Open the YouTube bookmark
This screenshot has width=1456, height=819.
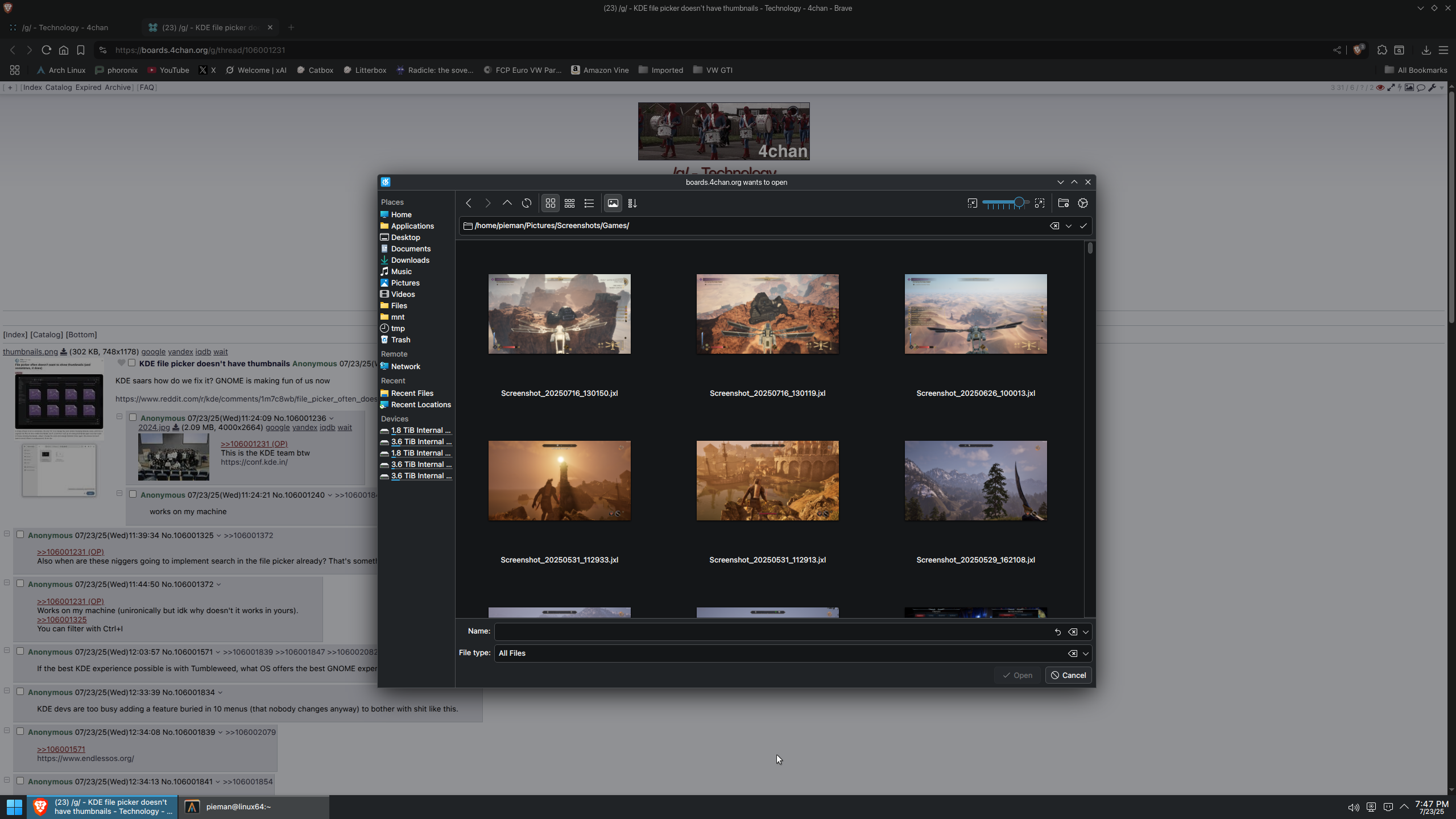point(168,70)
